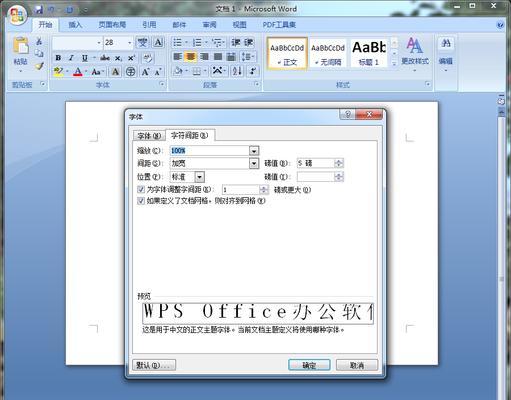The image size is (511, 400).
Task: Open the font name dropdown in the ribbon
Action: [x=99, y=43]
